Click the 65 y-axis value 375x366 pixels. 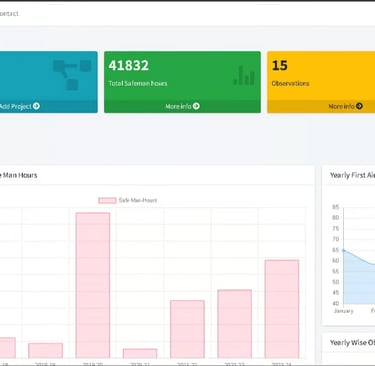[x=335, y=250]
